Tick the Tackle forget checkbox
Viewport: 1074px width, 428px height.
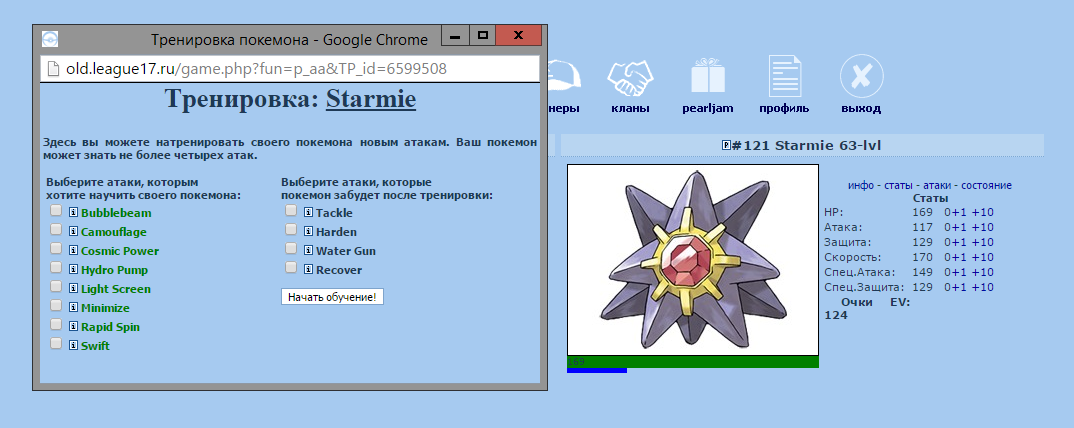click(291, 211)
